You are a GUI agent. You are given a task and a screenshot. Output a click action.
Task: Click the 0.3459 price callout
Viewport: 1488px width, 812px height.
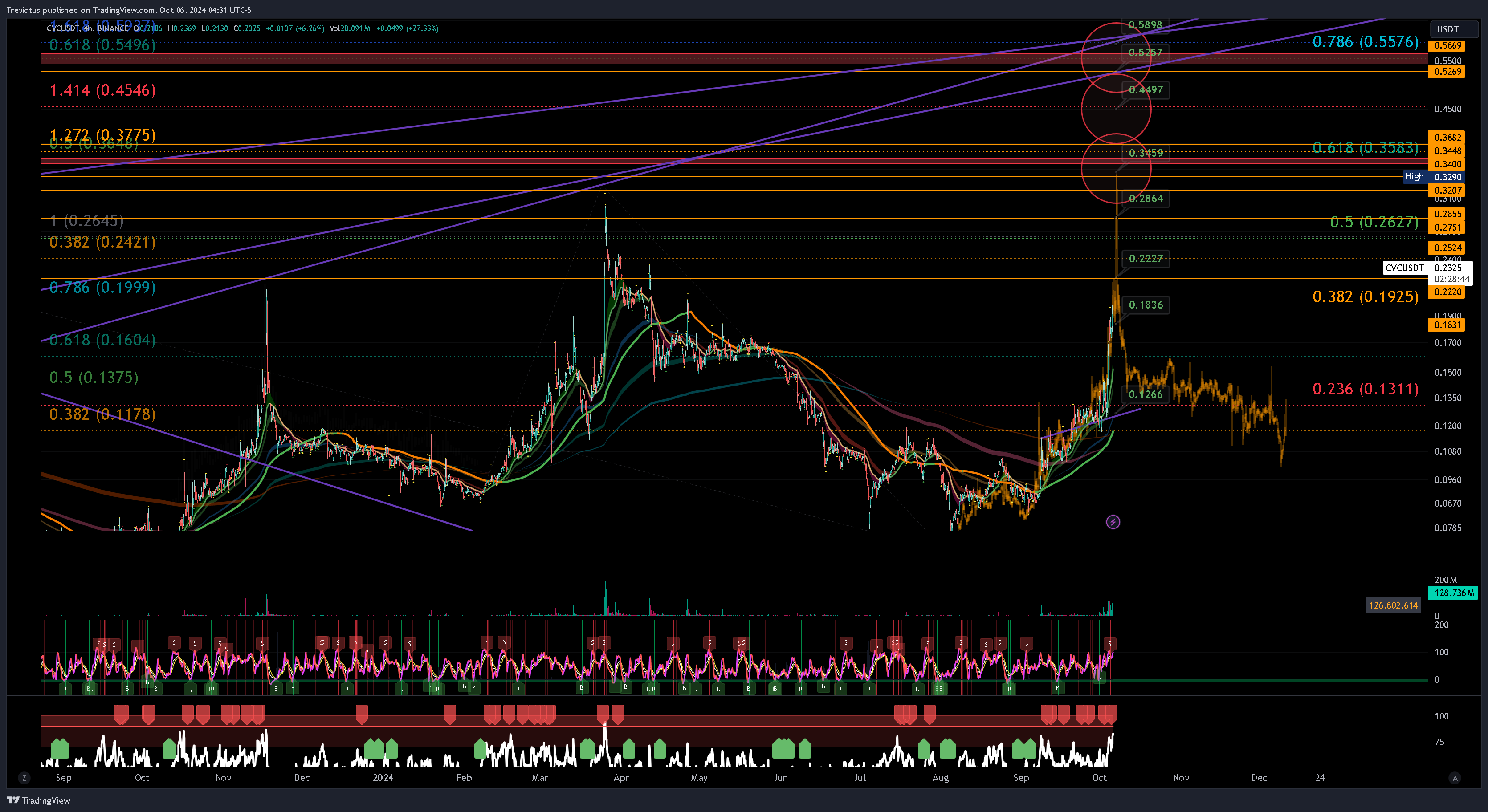(x=1146, y=153)
